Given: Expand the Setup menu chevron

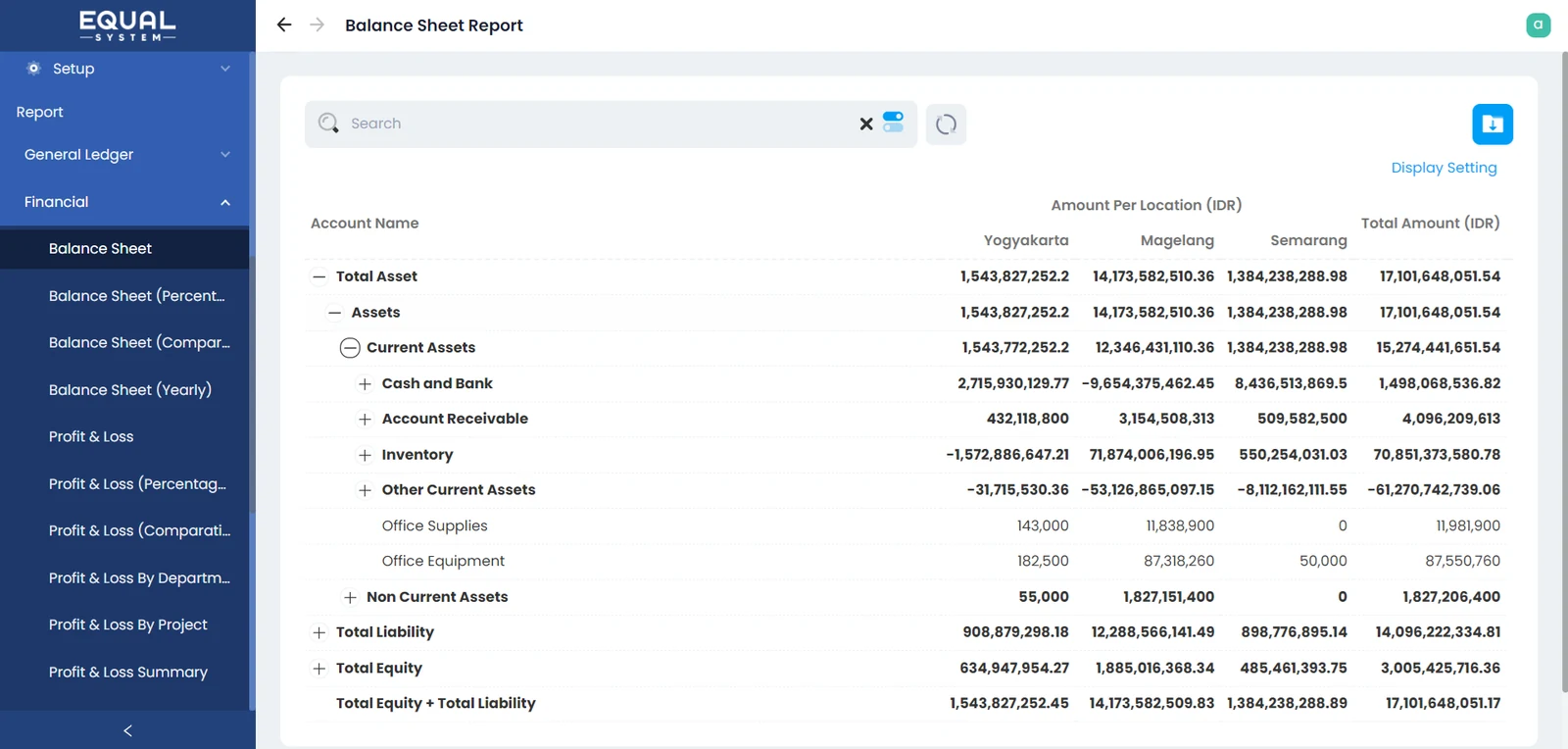Looking at the screenshot, I should click(x=225, y=69).
